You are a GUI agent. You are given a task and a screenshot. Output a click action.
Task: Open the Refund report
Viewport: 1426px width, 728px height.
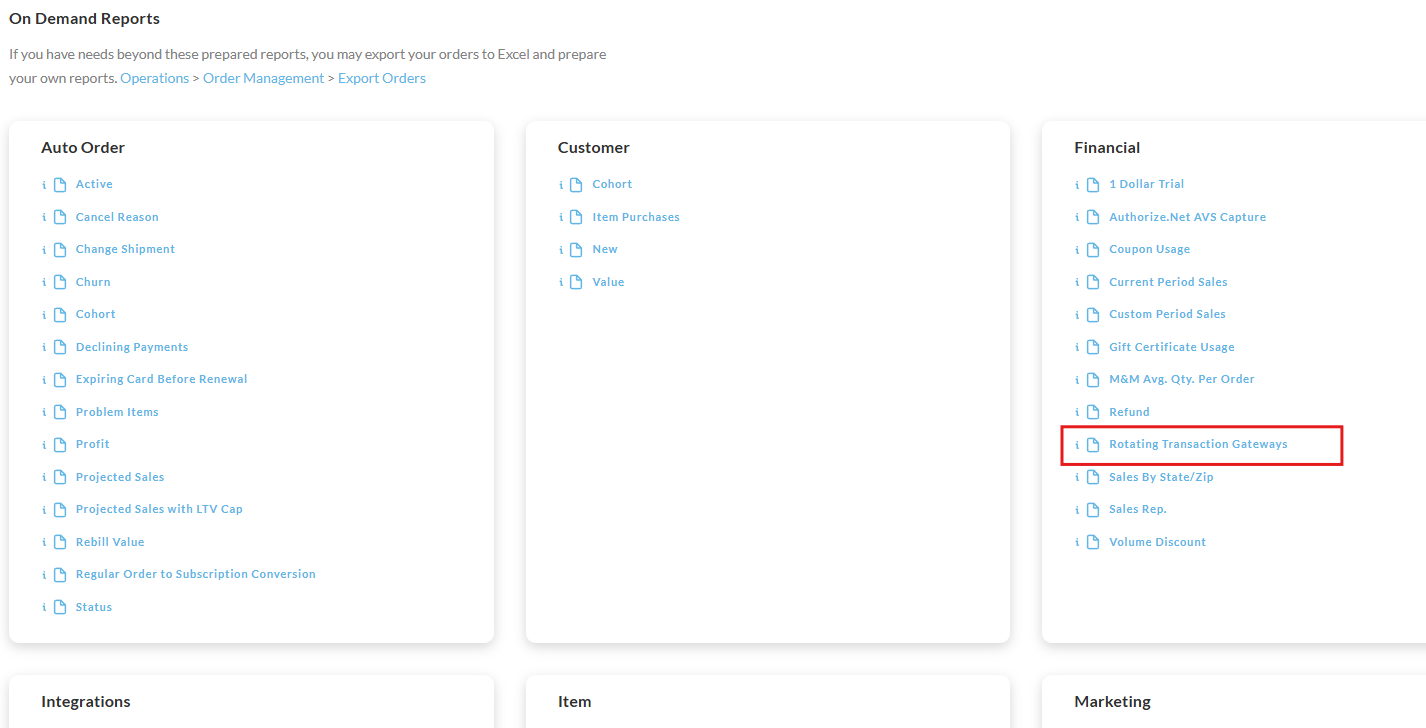1129,412
